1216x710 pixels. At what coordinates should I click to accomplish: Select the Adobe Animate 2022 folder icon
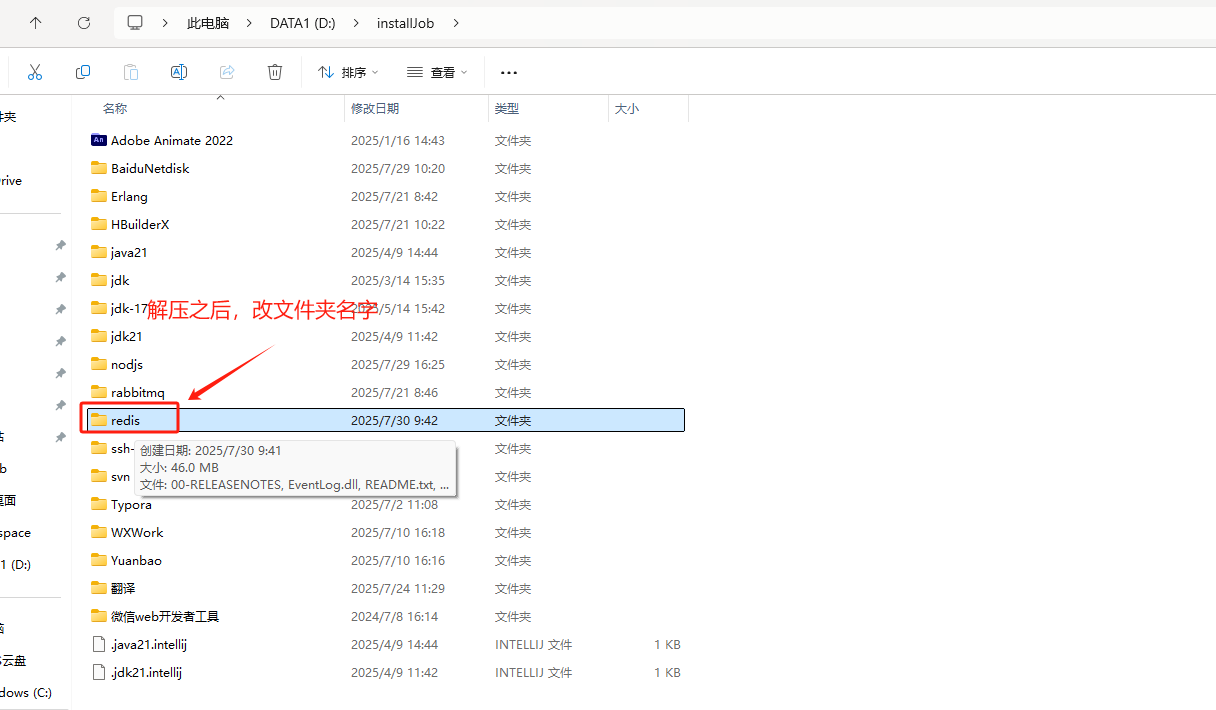pyautogui.click(x=98, y=140)
